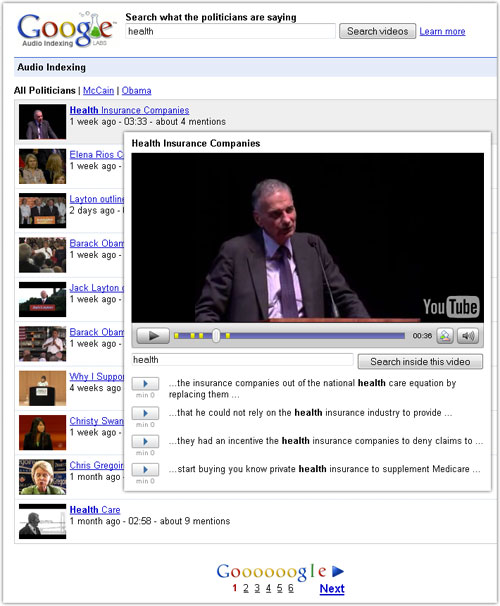This screenshot has height=606, width=500.
Task: Jump to the 'national health care equation' mention
Action: [x=145, y=384]
